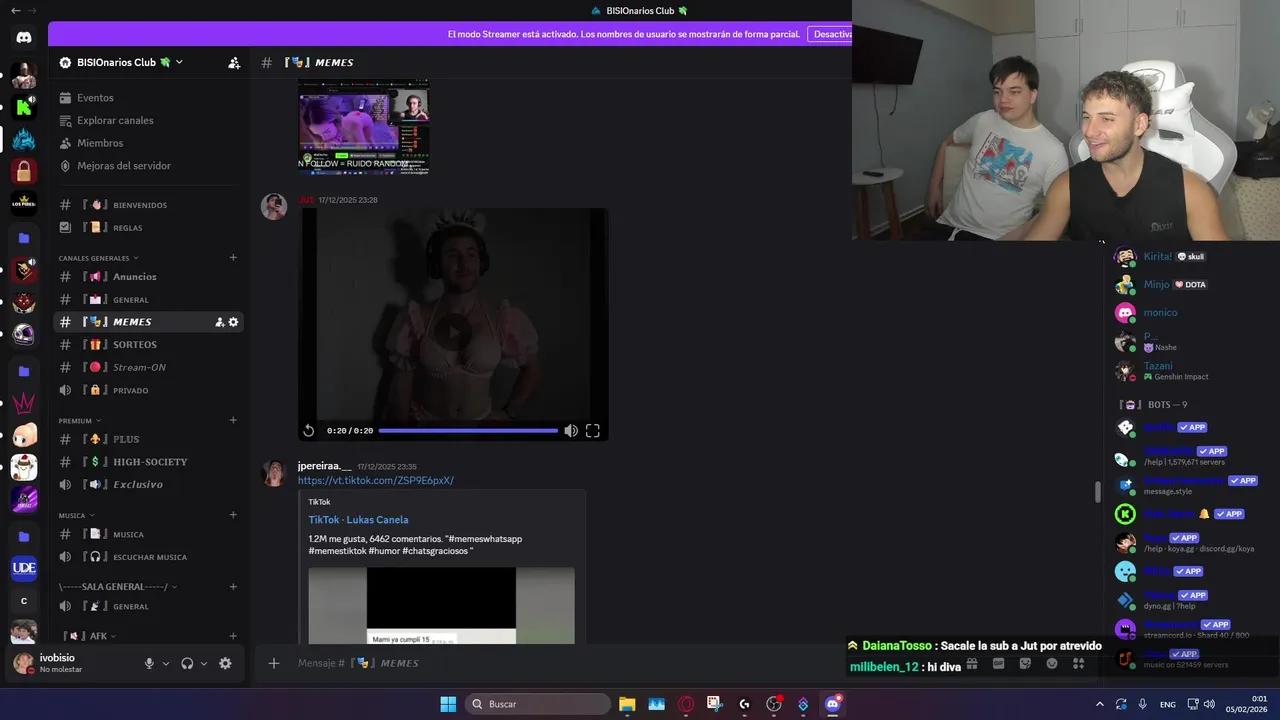Image resolution: width=1280 pixels, height=720 pixels.
Task: Add a channel to SALA GENERAL category
Action: pyautogui.click(x=233, y=587)
